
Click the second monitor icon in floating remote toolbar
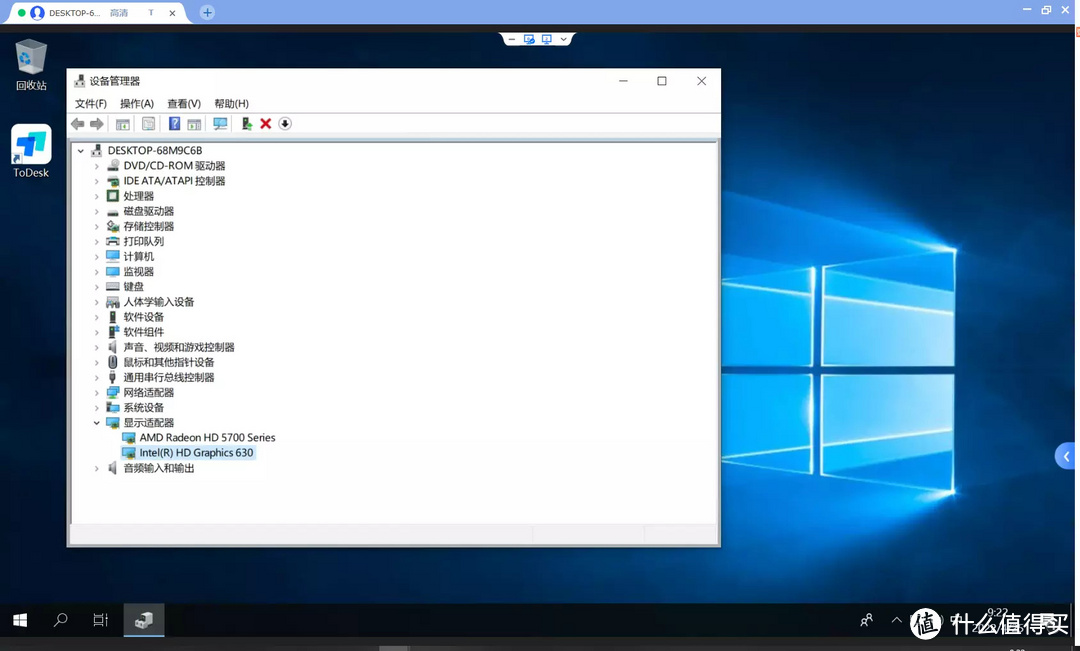point(547,39)
